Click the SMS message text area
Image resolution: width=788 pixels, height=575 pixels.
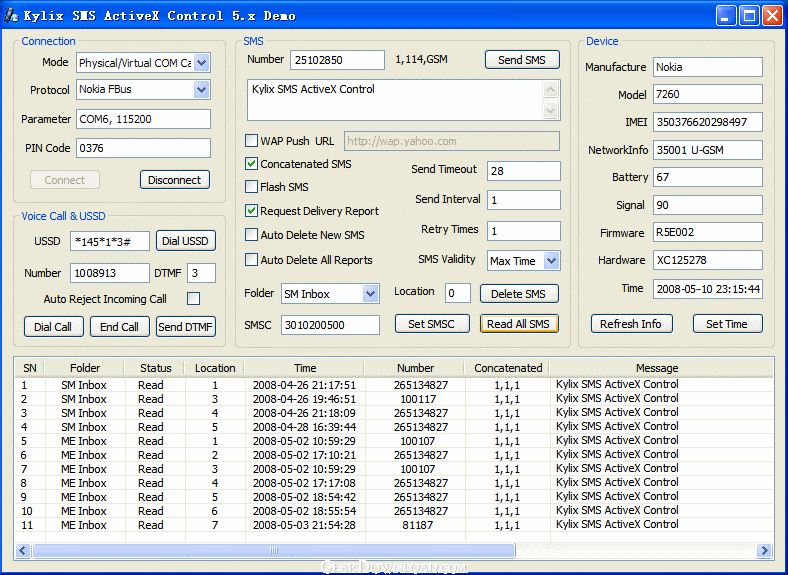pos(396,100)
